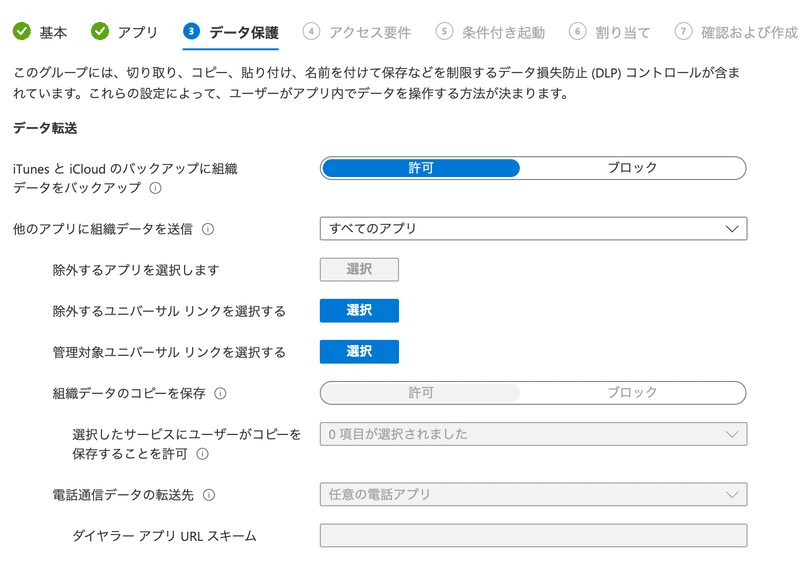Go back to the アプリ step tab
The image size is (800, 561).
click(124, 32)
